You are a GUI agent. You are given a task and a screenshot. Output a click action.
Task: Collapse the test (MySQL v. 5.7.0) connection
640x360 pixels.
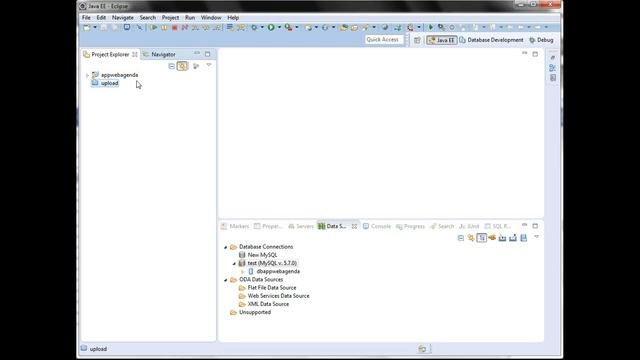tap(234, 264)
